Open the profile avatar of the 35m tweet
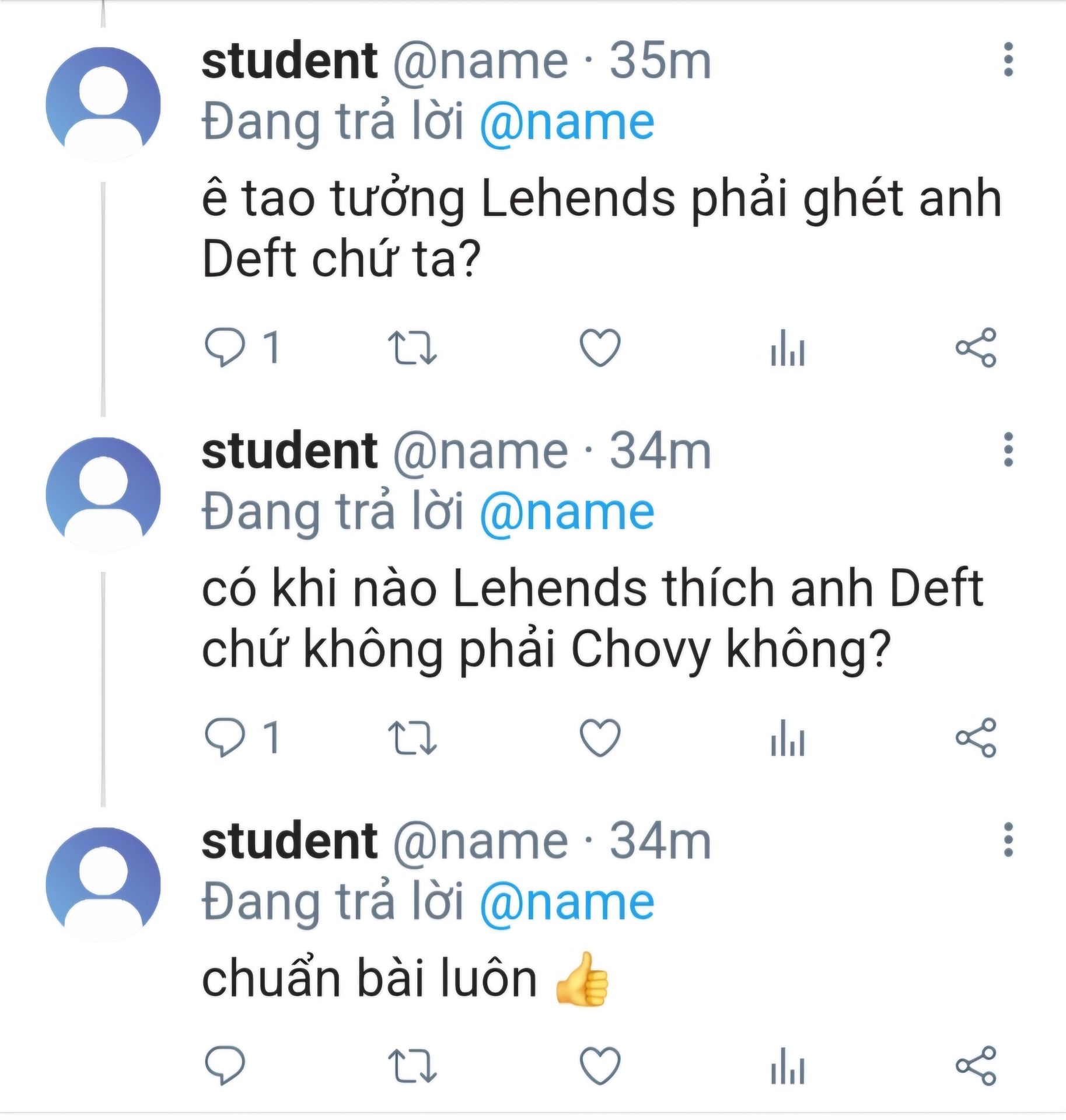 pos(103,104)
